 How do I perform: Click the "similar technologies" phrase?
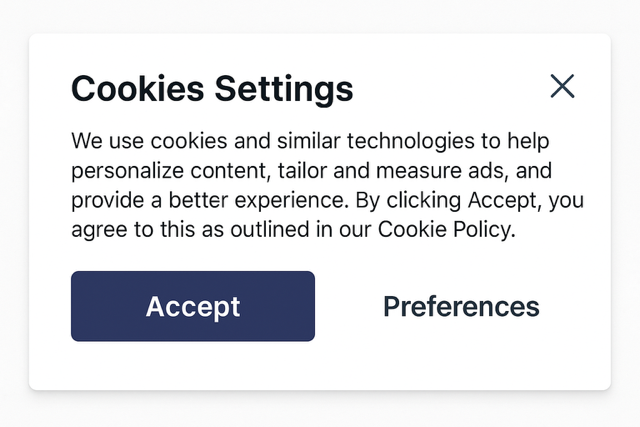tap(376, 141)
